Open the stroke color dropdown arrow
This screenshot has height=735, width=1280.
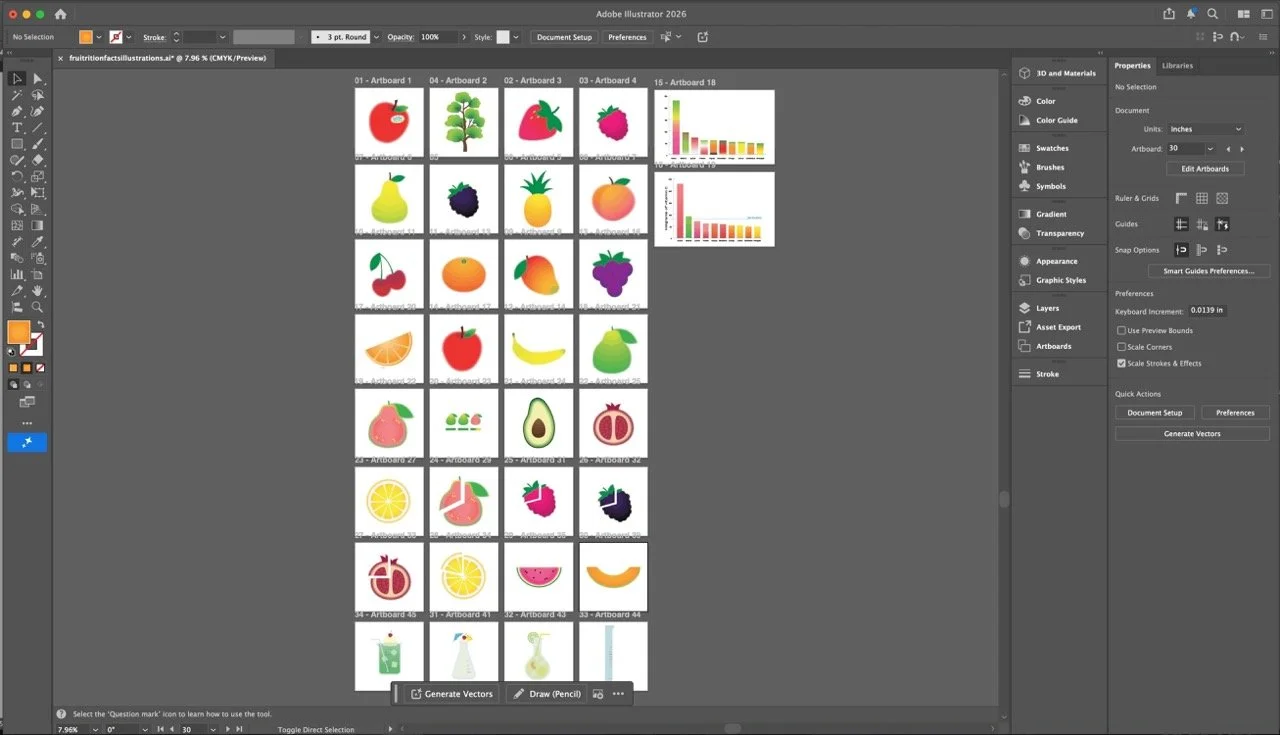[x=129, y=37]
